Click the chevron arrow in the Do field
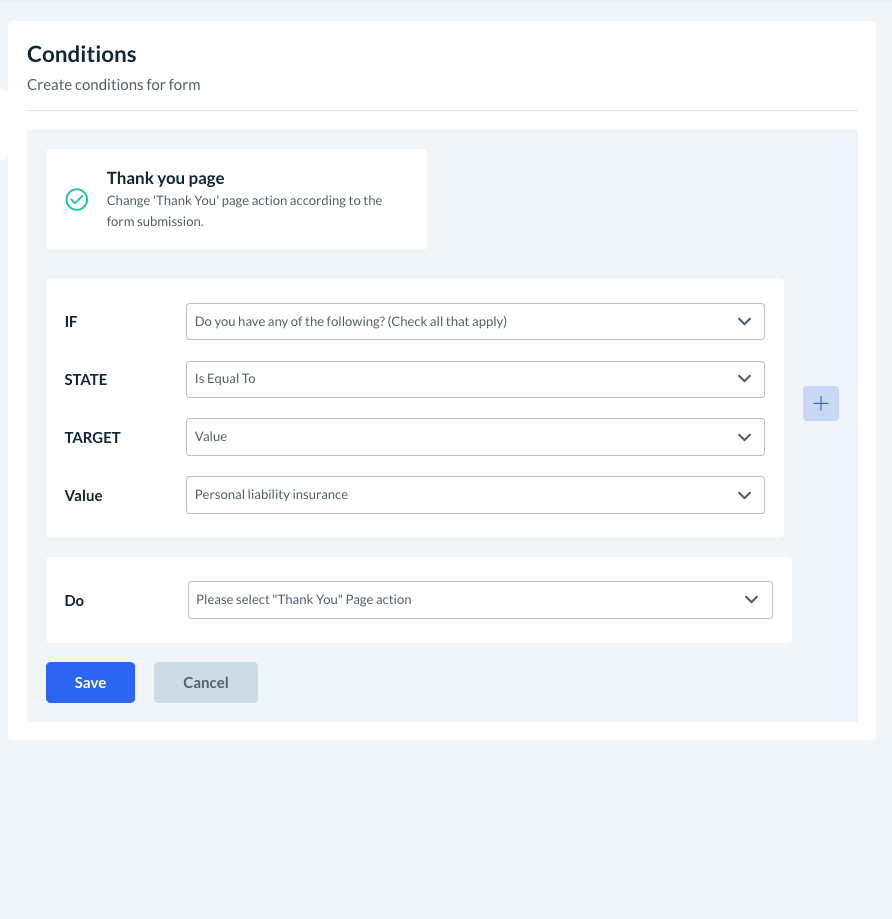 click(752, 600)
